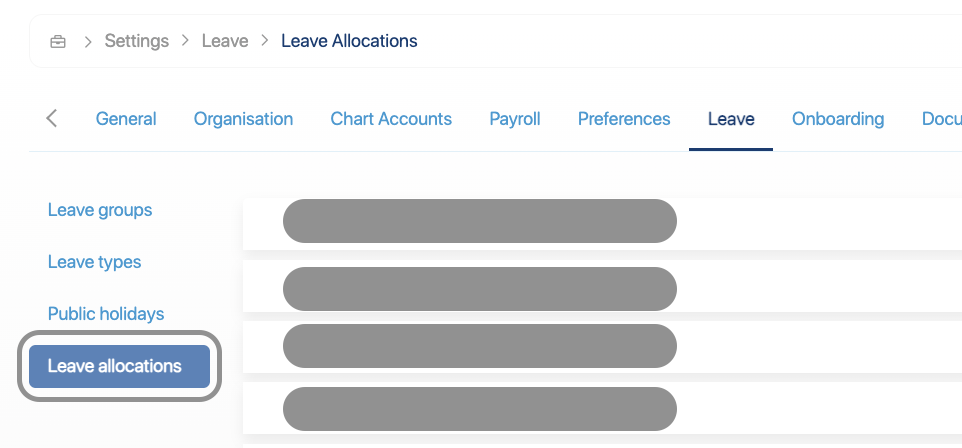Screen dimensions: 962x448
Task: Go to Settings in the breadcrumb
Action: pyautogui.click(x=136, y=41)
